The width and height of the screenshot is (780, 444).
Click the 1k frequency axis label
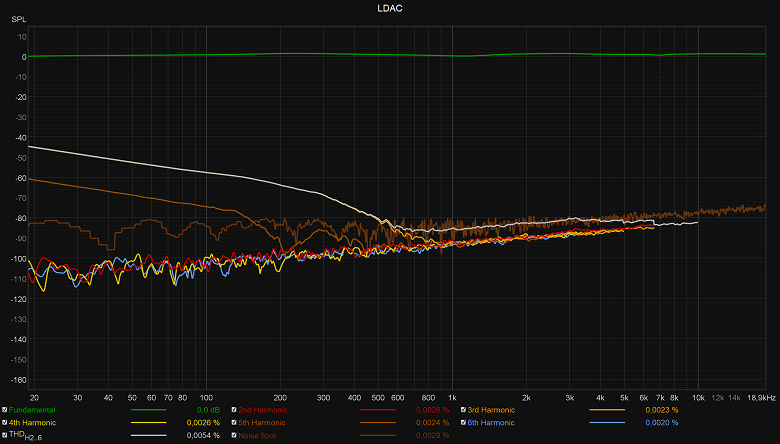tap(452, 398)
